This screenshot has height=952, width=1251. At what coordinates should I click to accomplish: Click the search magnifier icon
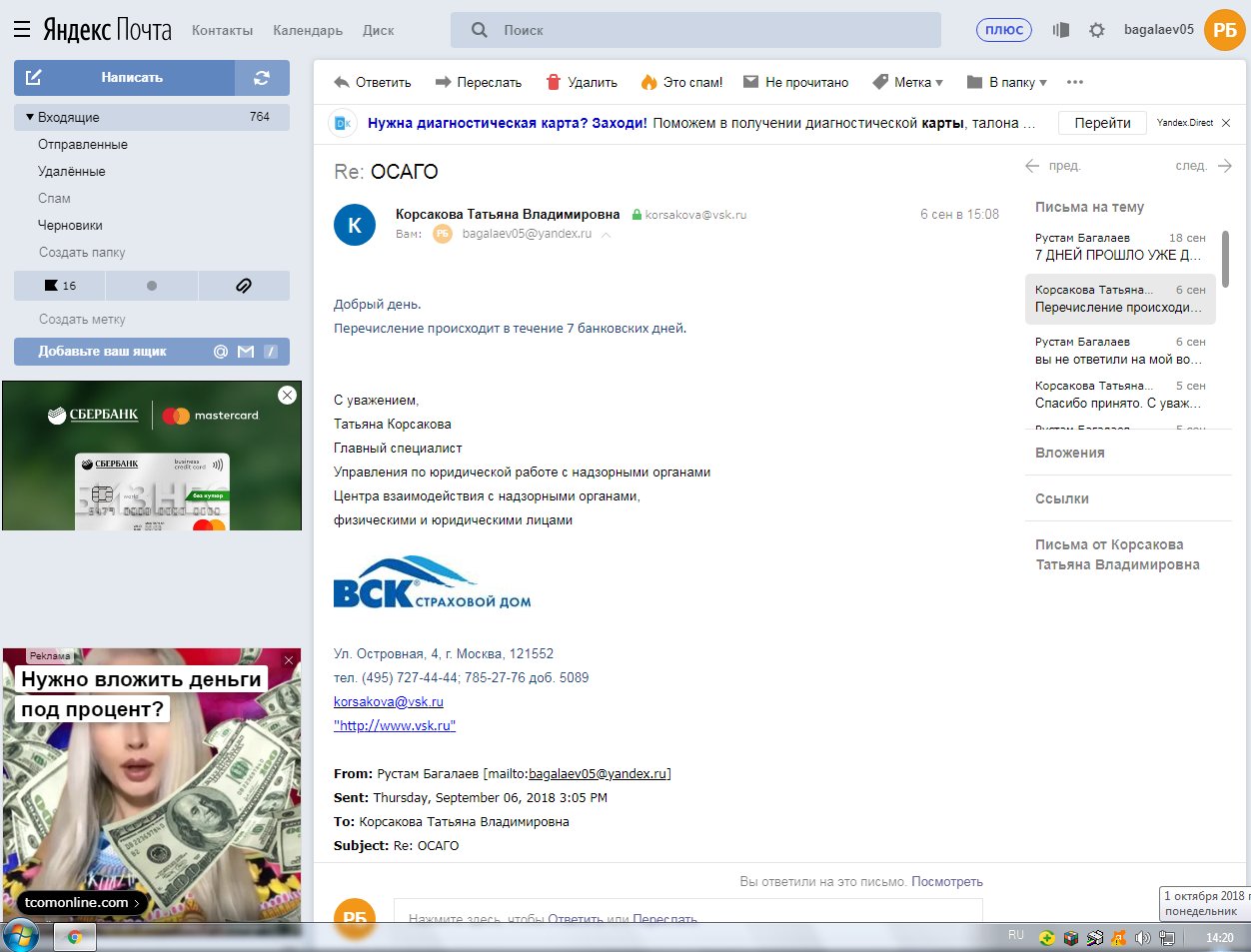480,30
